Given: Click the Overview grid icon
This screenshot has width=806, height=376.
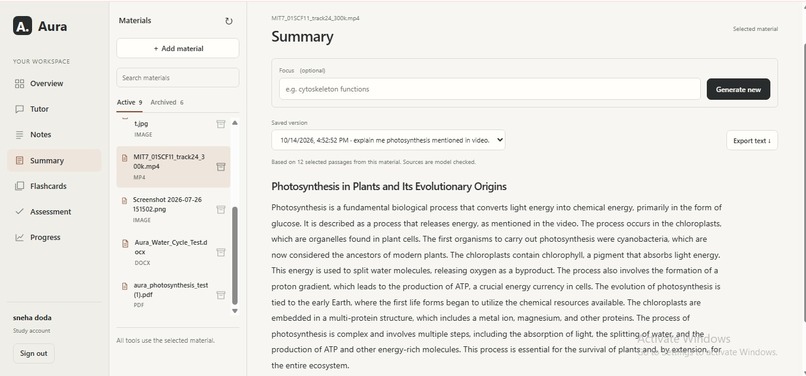Looking at the screenshot, I should 20,83.
